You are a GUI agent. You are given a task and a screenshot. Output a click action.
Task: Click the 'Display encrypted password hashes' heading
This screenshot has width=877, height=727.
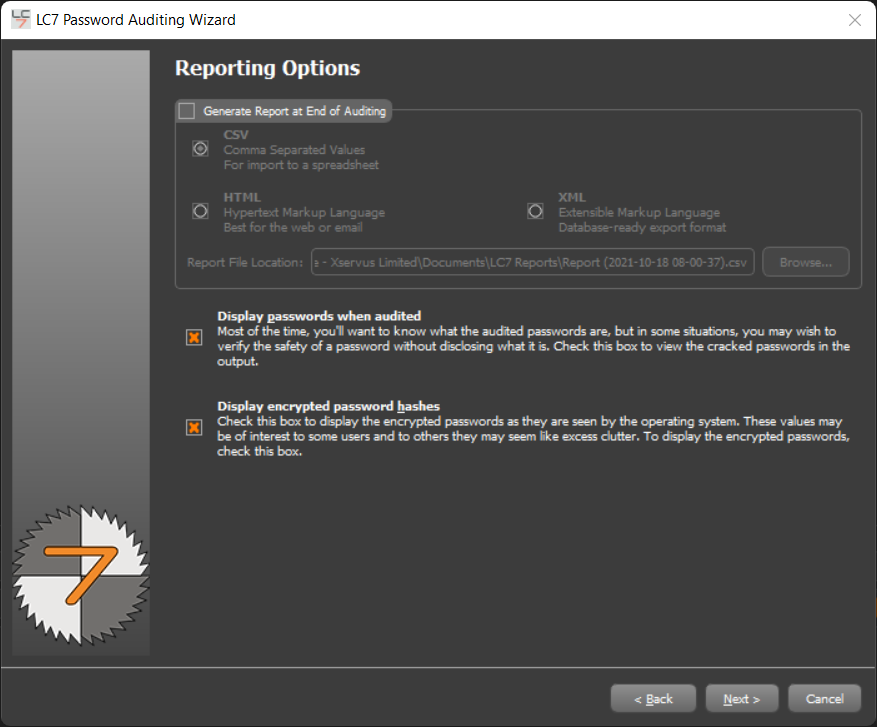(328, 407)
